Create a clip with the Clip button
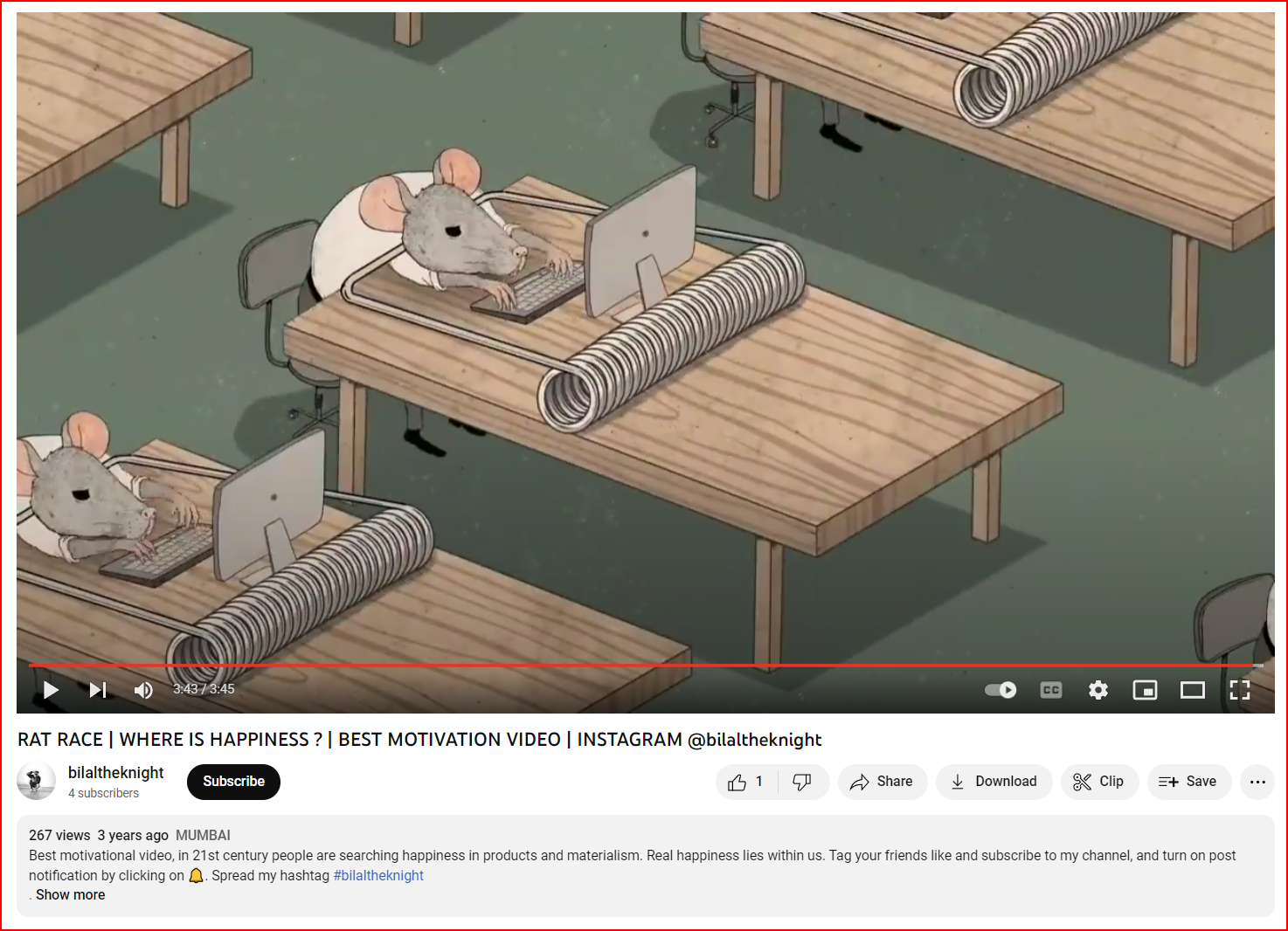Screen dimensions: 1288x931 (x=1099, y=782)
